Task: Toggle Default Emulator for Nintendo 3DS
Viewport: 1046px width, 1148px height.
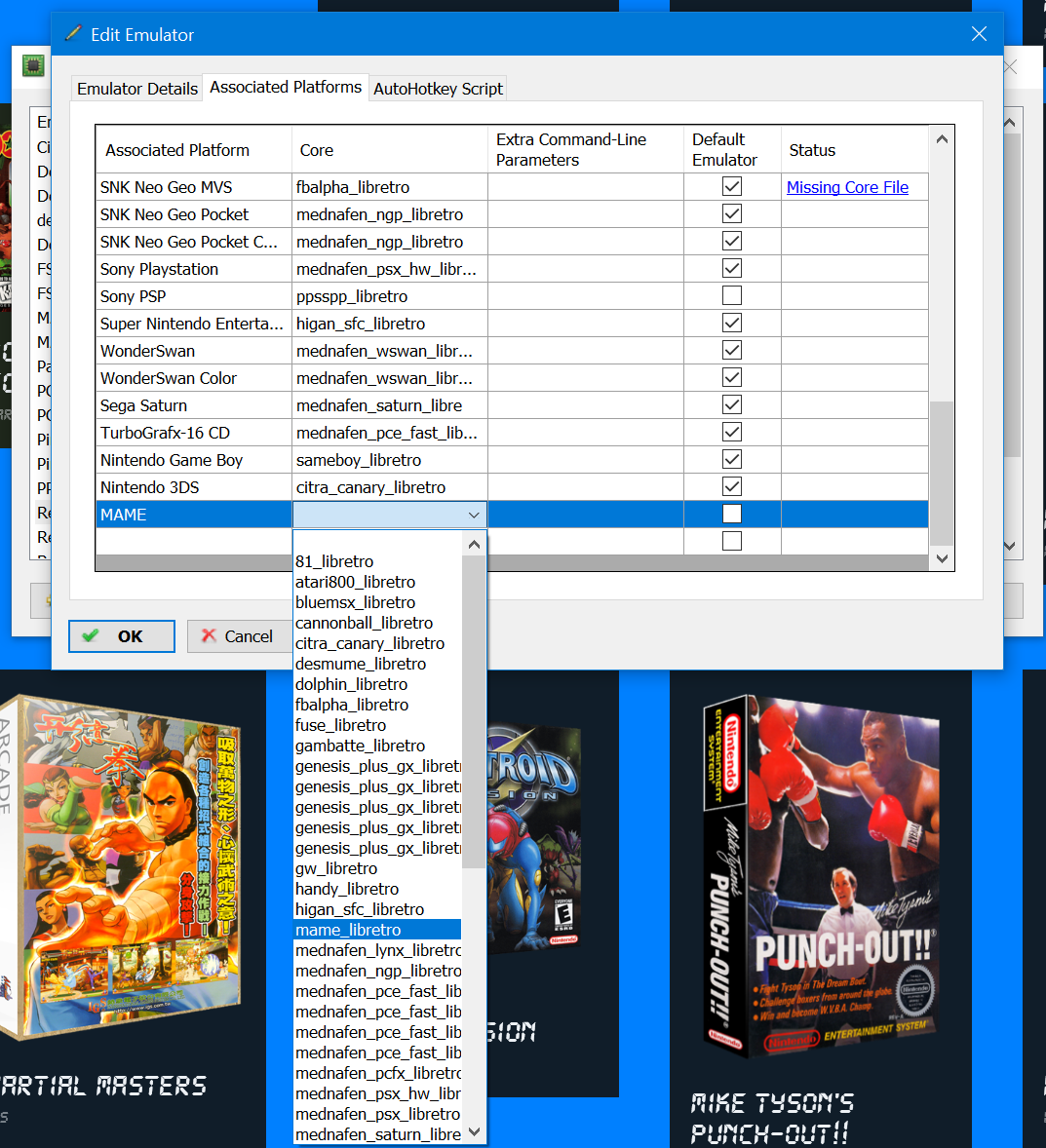Action: 732,487
